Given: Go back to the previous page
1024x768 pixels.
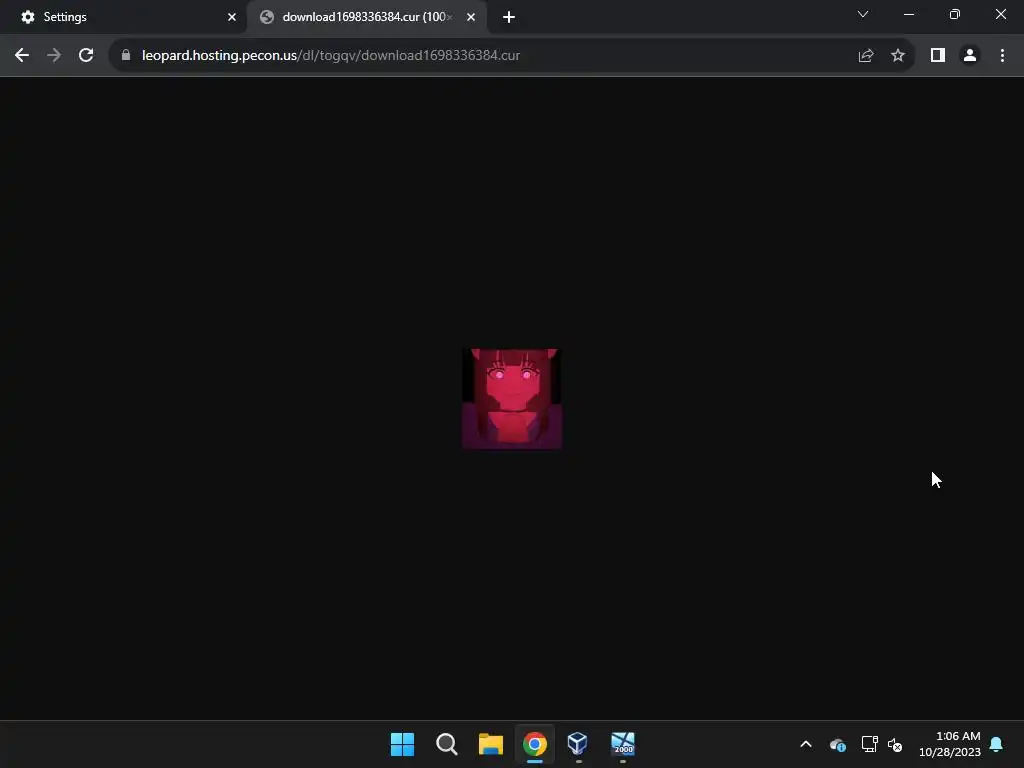Looking at the screenshot, I should coord(22,56).
